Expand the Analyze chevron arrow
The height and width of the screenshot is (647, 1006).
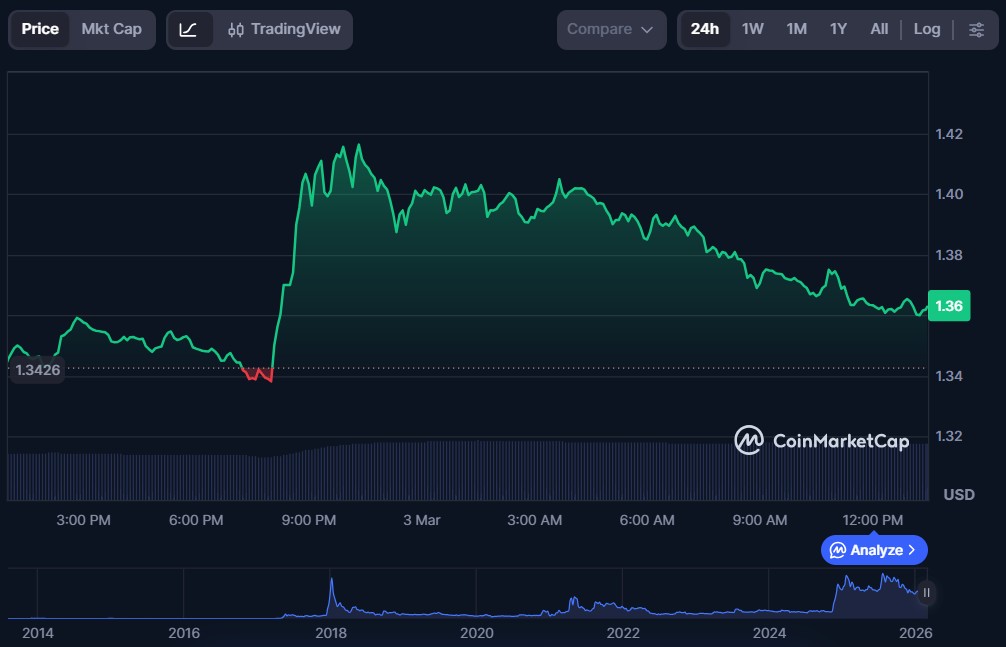[x=911, y=550]
